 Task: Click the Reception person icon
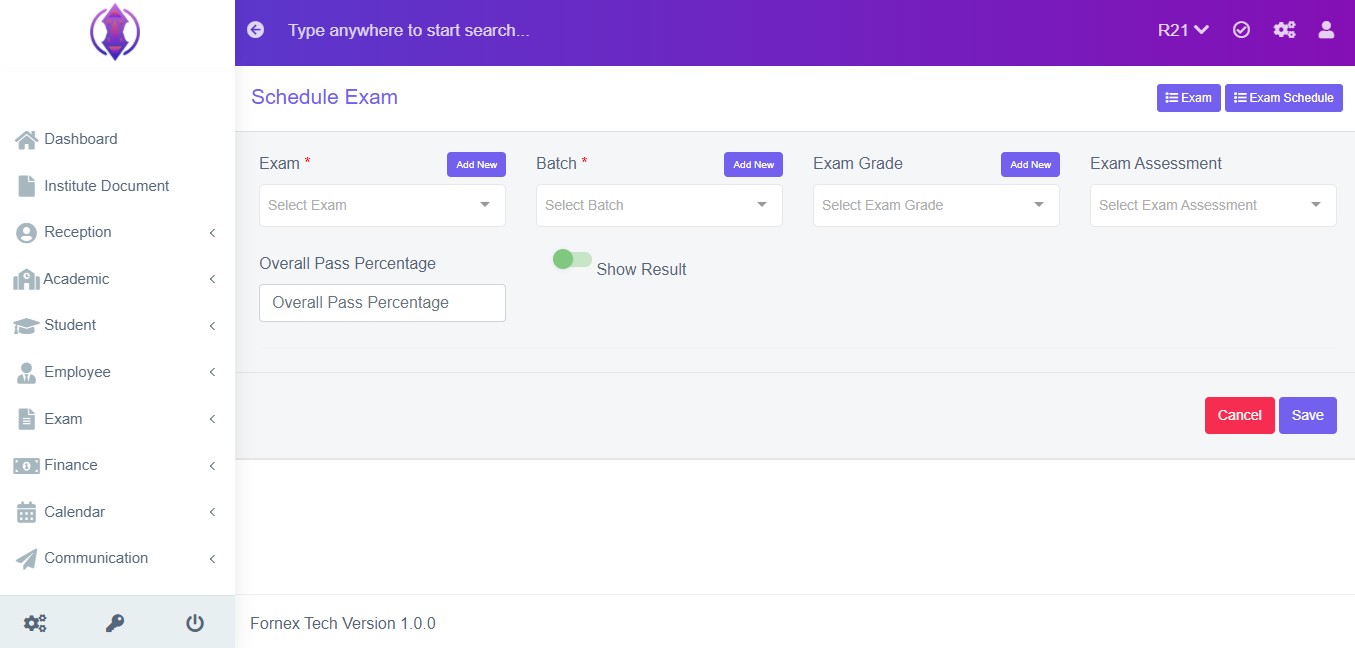[x=27, y=232]
